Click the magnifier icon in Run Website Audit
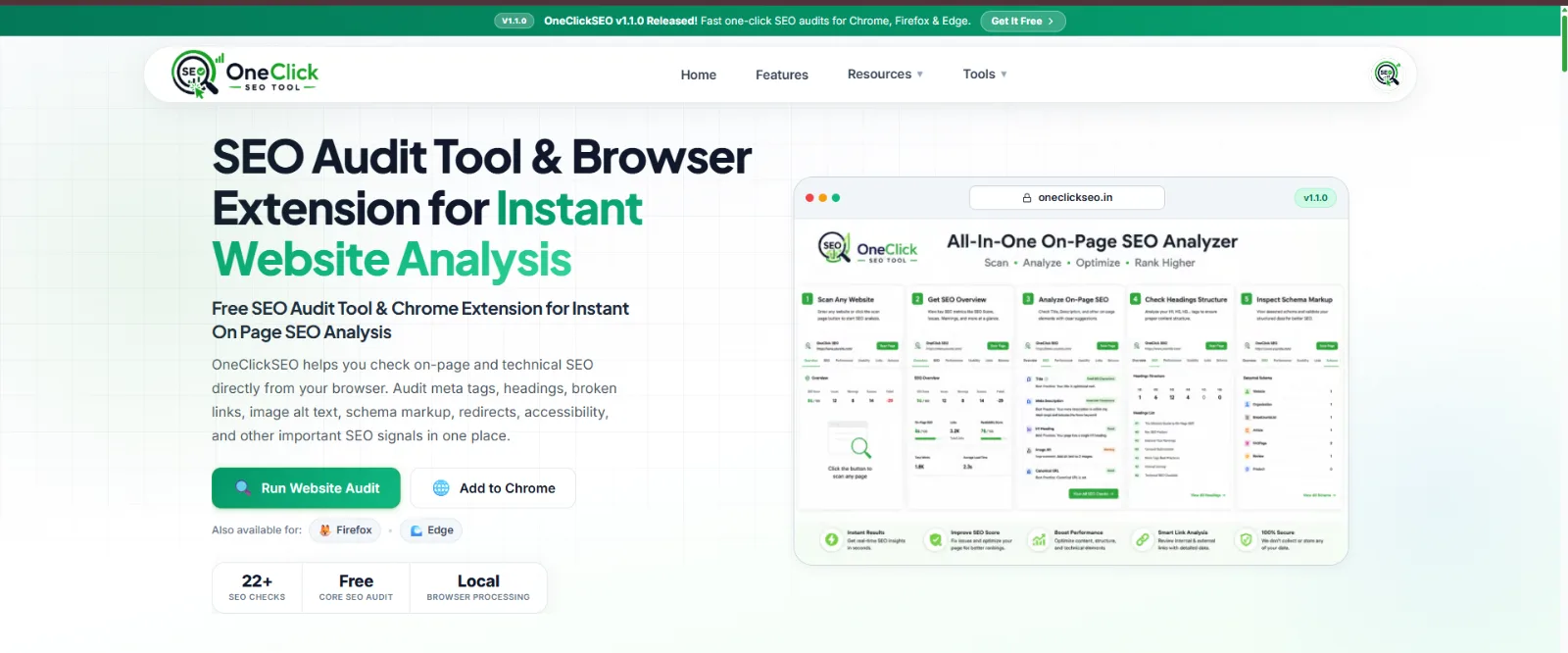 (243, 487)
